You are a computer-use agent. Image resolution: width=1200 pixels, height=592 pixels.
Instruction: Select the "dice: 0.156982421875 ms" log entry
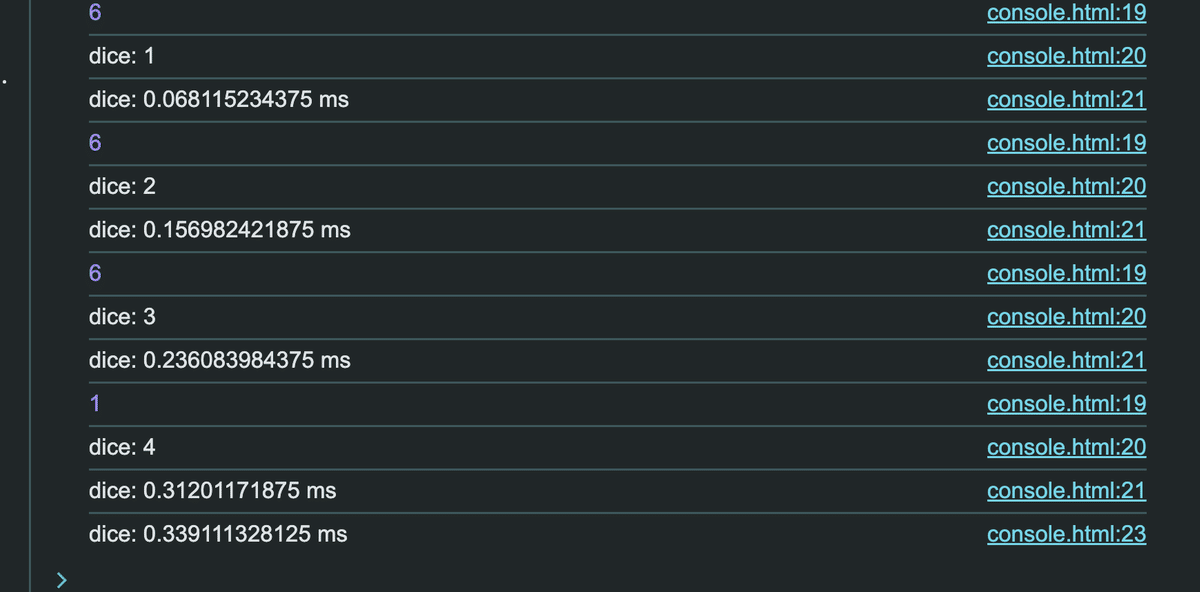coord(220,230)
